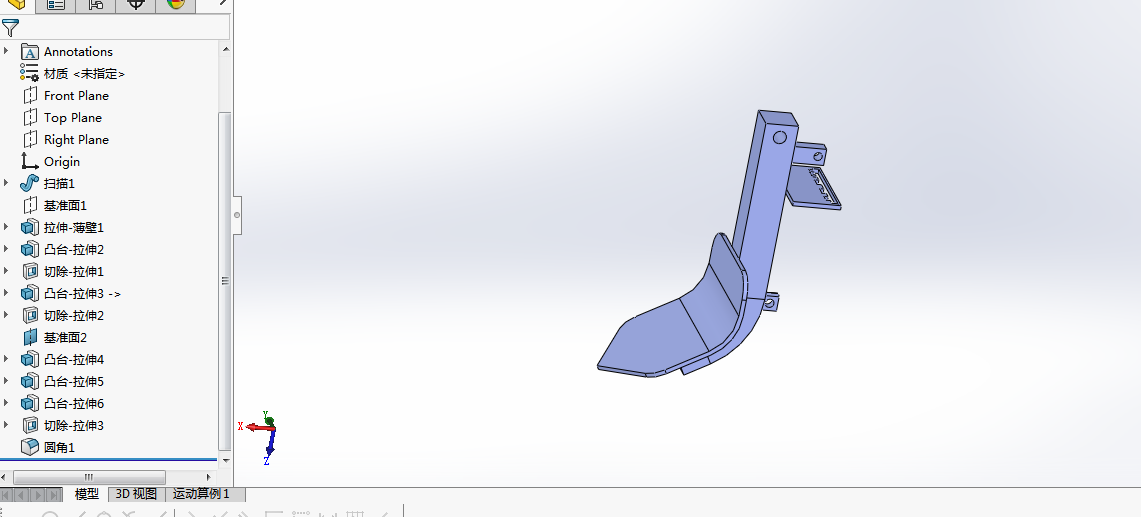Switch to the 模型 tab
The height and width of the screenshot is (517, 1141).
pyautogui.click(x=87, y=494)
